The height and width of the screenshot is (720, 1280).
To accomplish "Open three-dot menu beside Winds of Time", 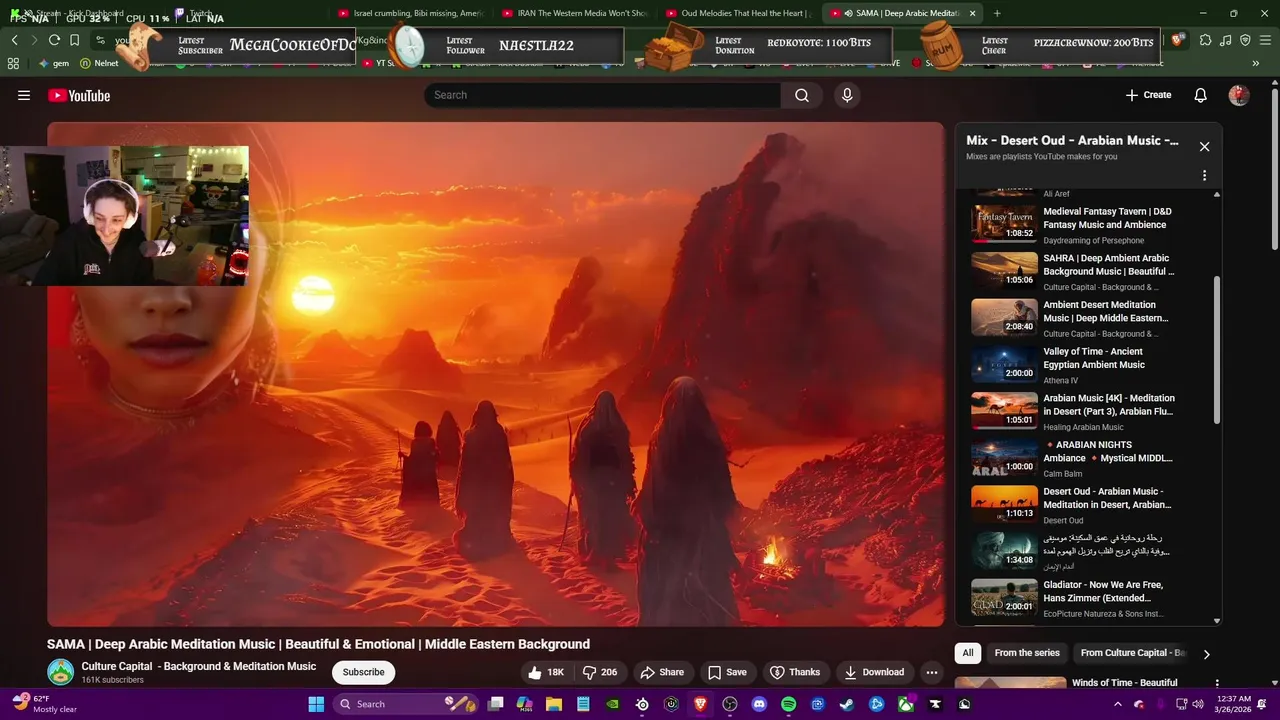I will (x=1217, y=684).
